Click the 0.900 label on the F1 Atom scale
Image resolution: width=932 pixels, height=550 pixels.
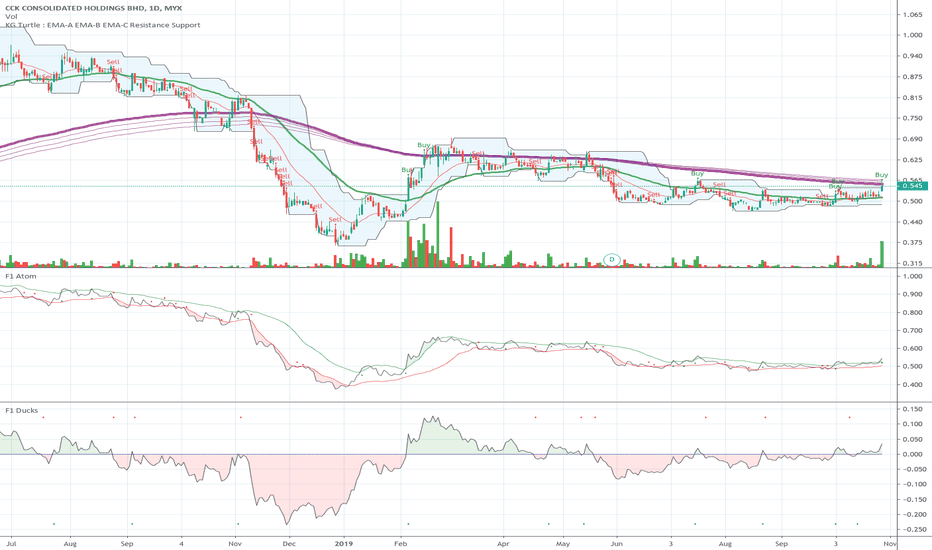pyautogui.click(x=912, y=294)
